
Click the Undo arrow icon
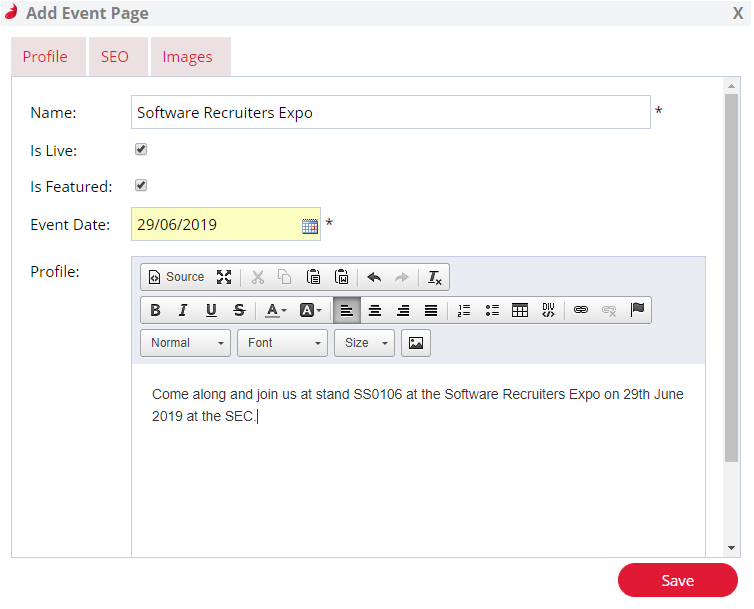(374, 277)
